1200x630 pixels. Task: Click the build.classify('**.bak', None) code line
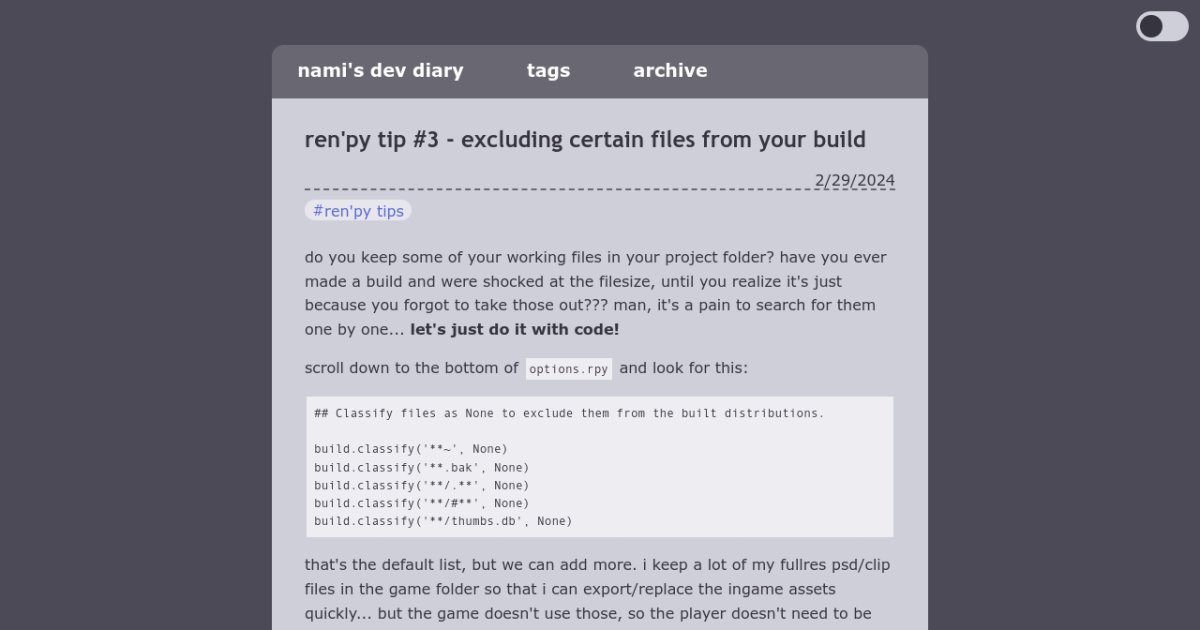(x=421, y=467)
